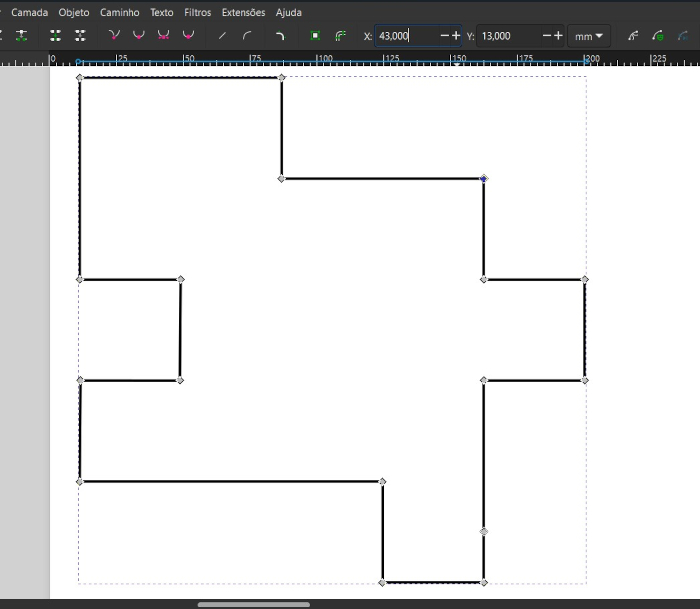
Task: Open the Caminho menu
Action: [x=120, y=13]
